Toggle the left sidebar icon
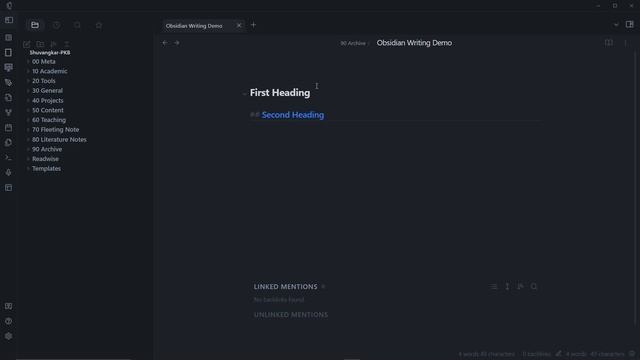640x360 pixels. (9, 20)
